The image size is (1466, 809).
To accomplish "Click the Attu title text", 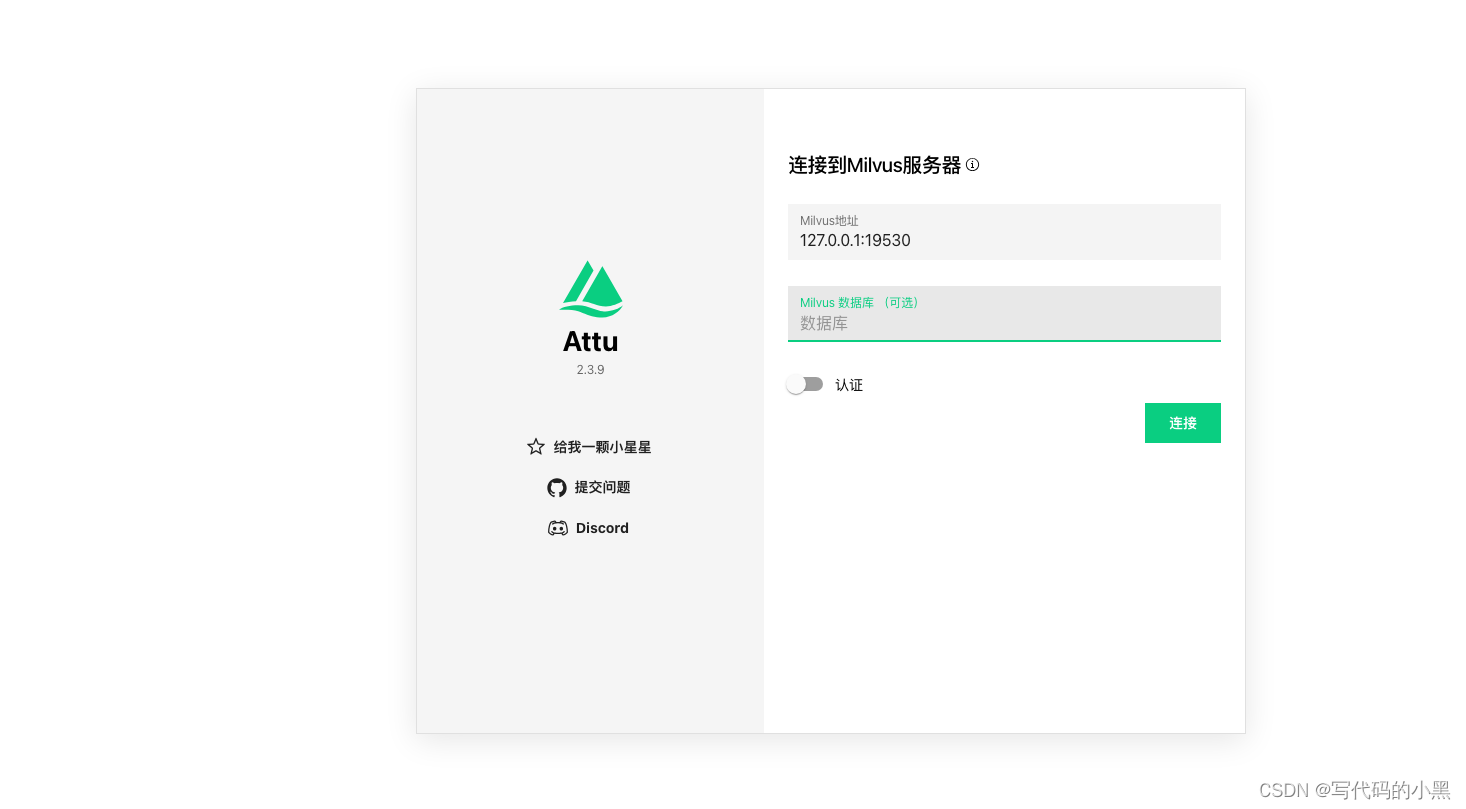I will pos(591,342).
